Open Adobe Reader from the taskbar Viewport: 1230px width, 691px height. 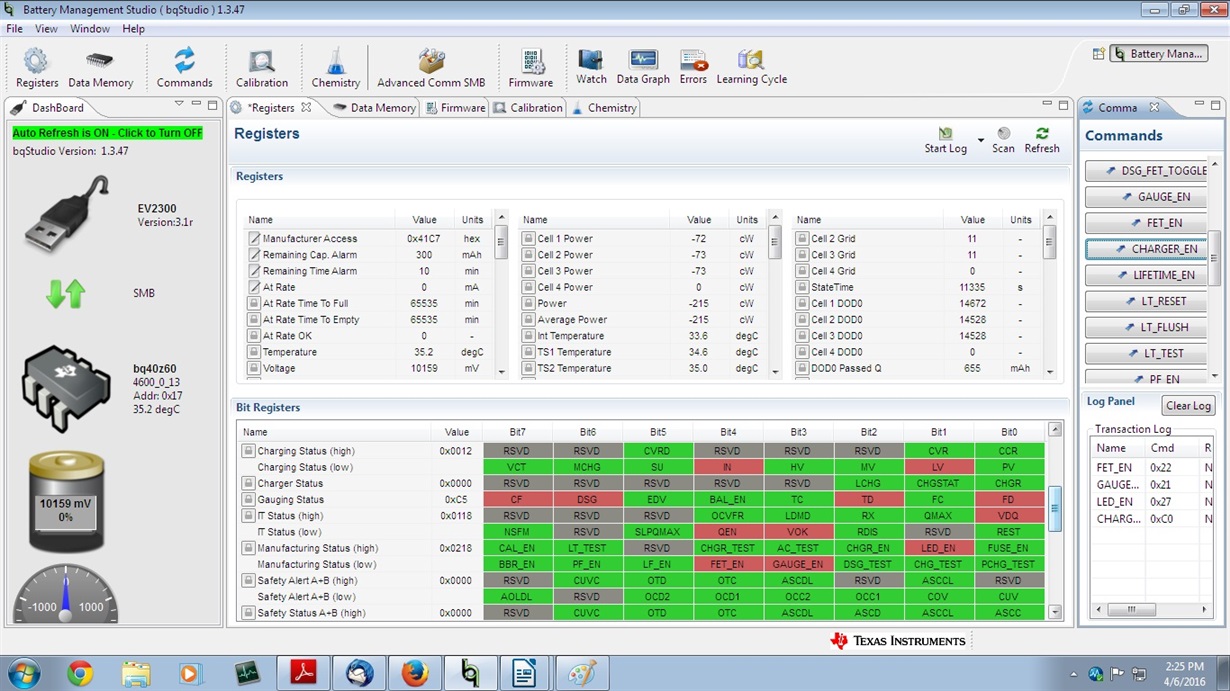[303, 674]
